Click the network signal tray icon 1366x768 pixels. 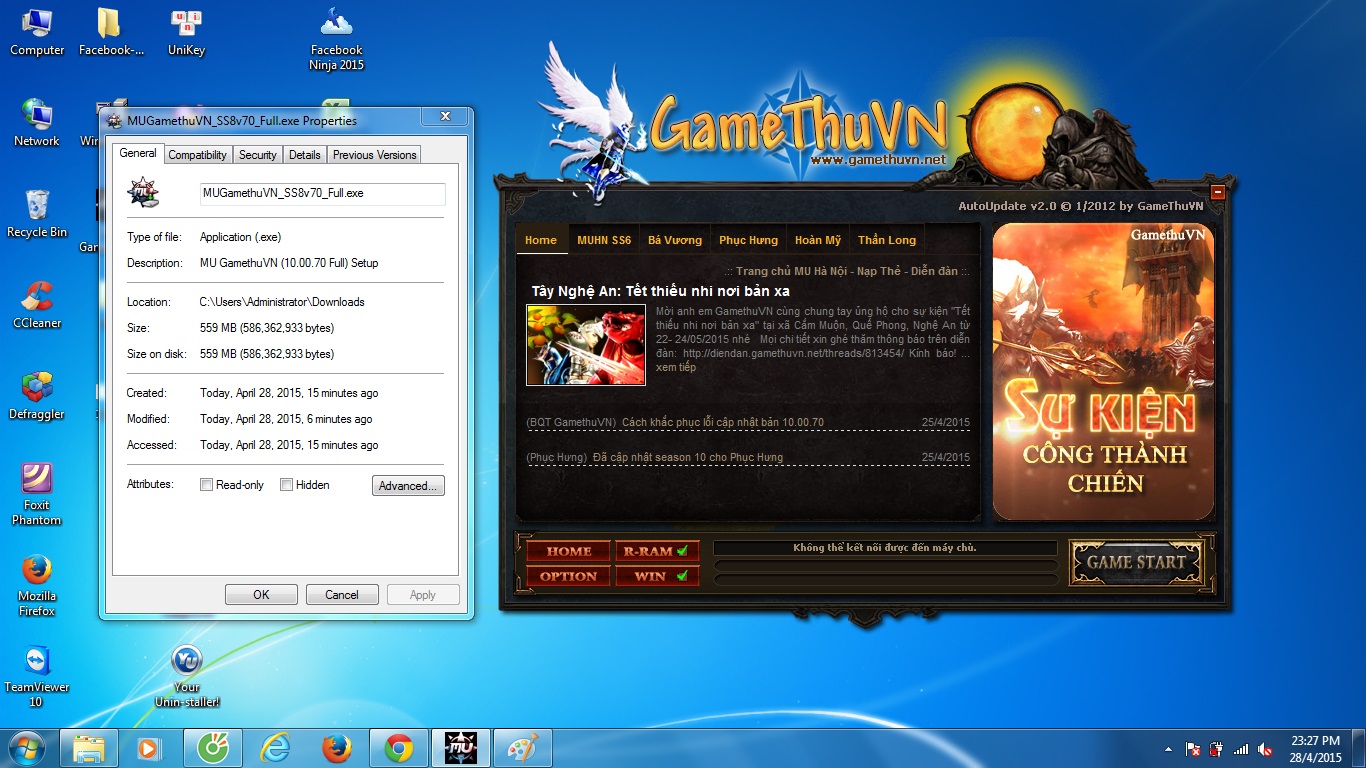coord(1241,749)
